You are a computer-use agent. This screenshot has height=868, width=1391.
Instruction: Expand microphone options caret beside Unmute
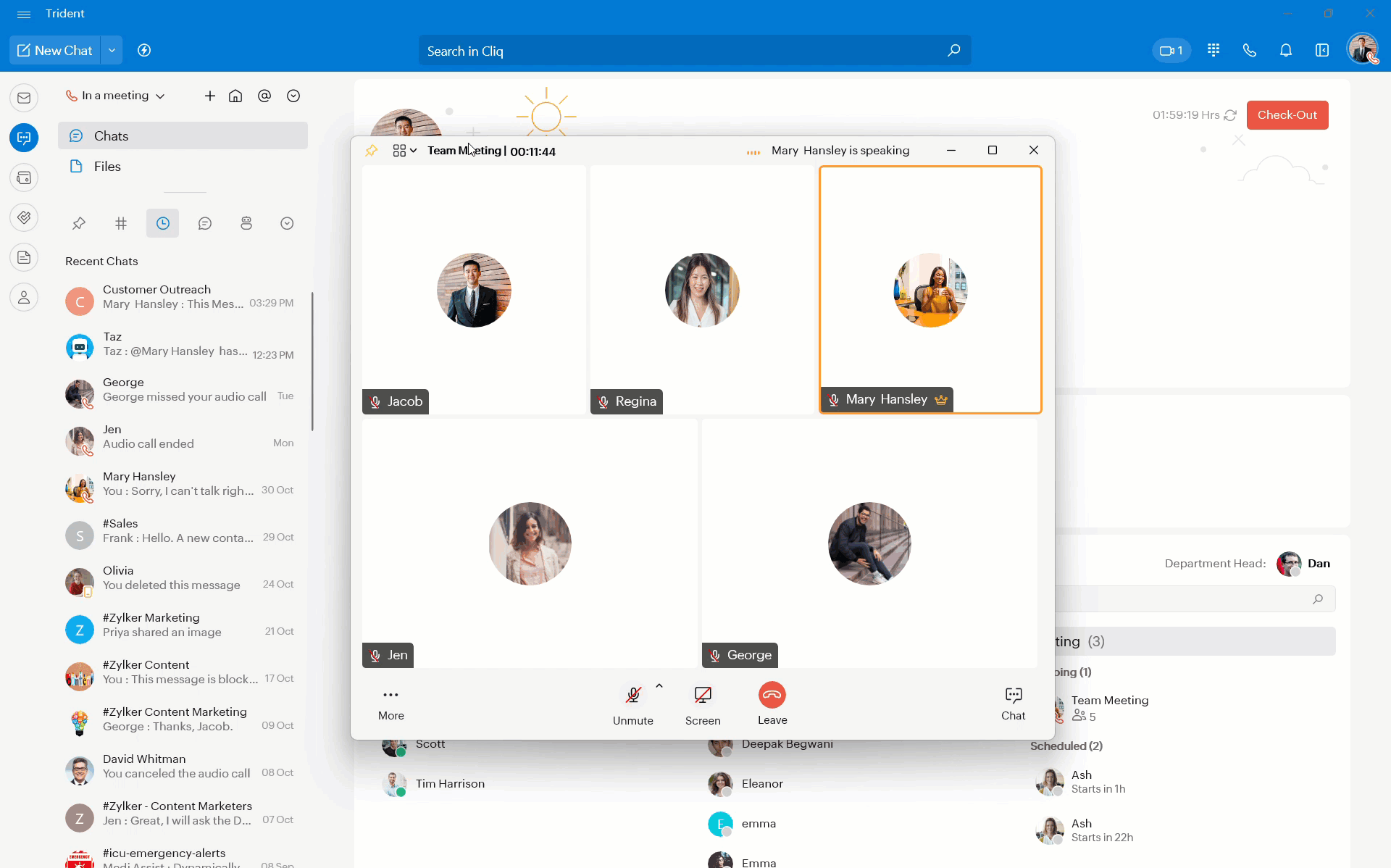(659, 685)
